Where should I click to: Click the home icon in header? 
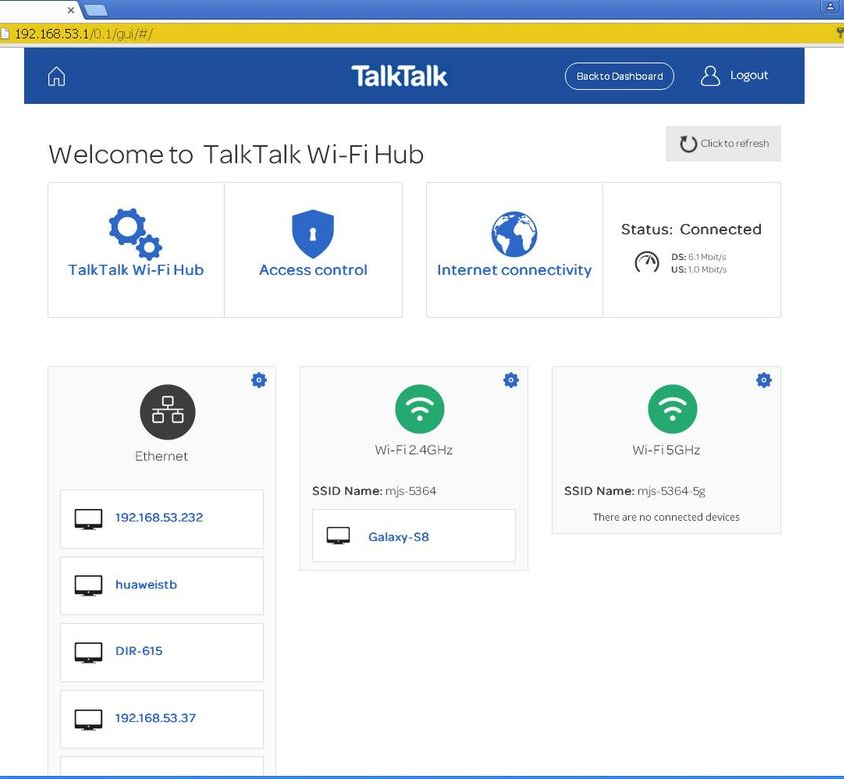point(57,77)
